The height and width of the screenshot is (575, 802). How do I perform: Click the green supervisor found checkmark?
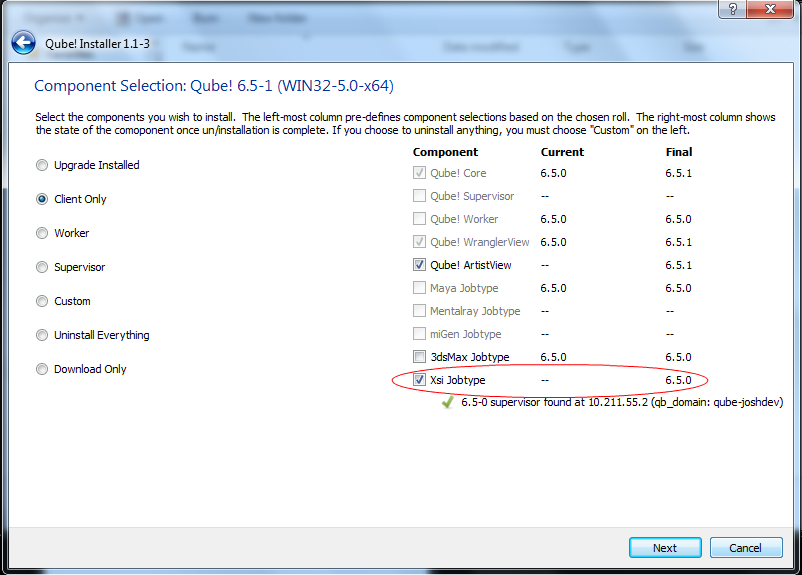click(x=449, y=402)
